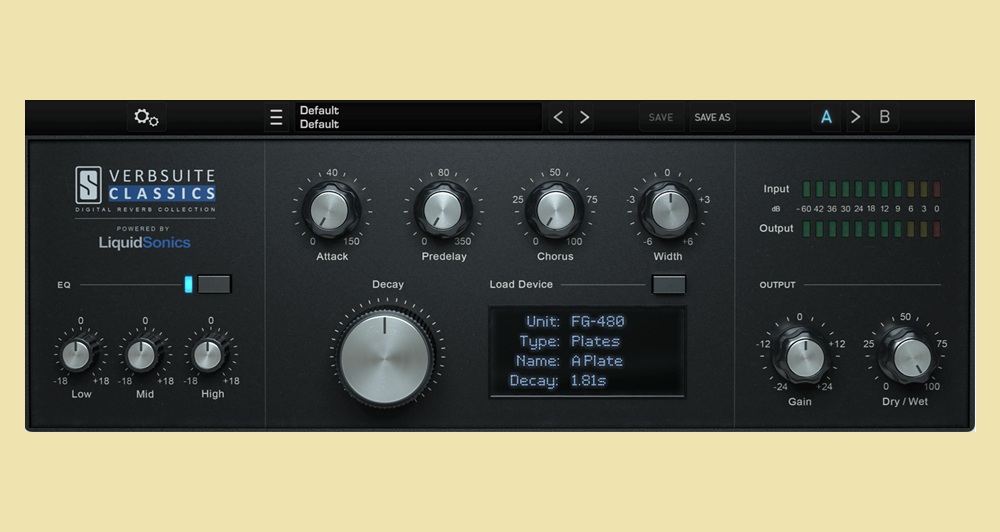Click the OUTPUT section label
This screenshot has height=532, width=1000.
[777, 285]
